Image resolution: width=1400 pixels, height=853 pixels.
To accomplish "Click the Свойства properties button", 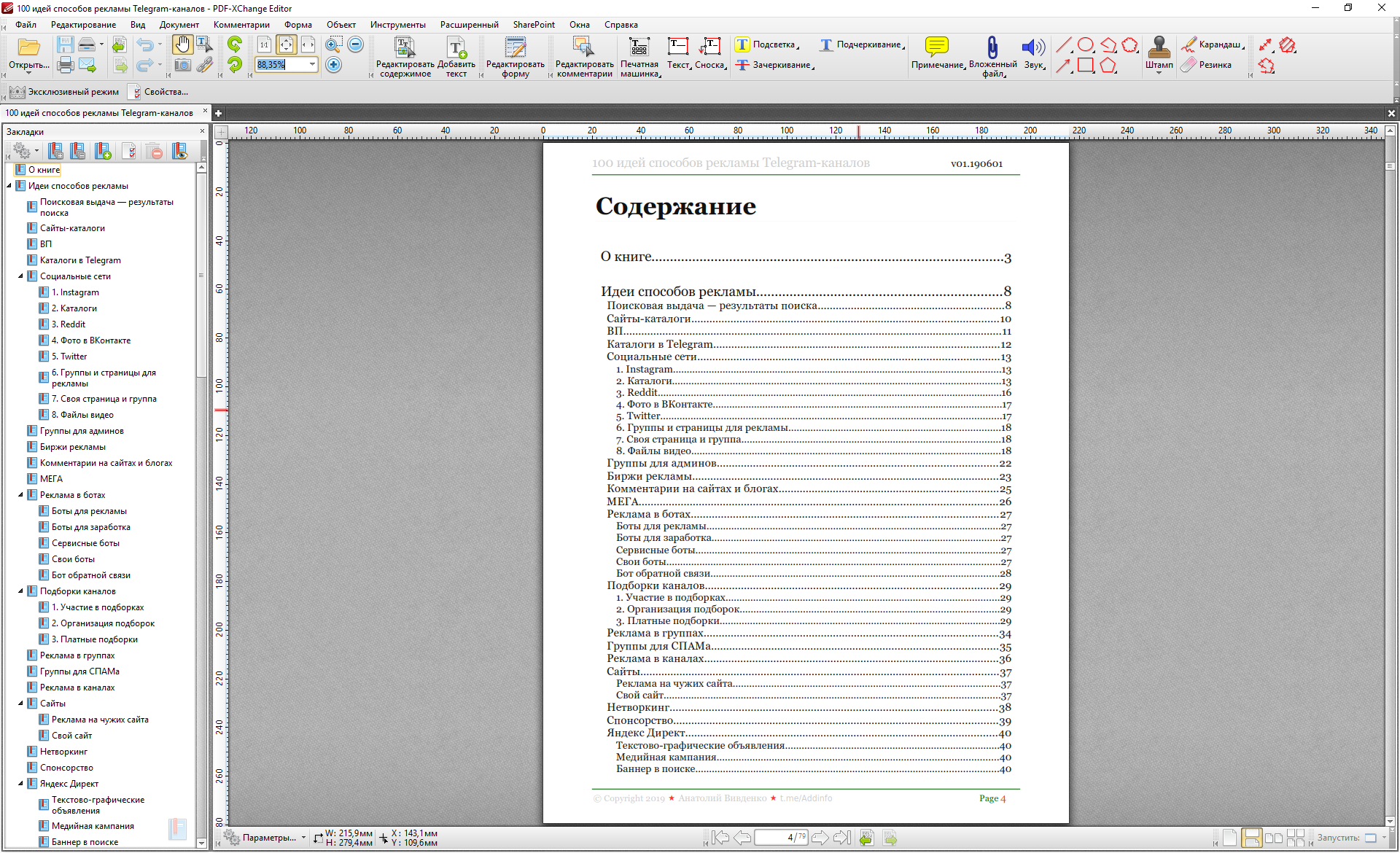I will [x=158, y=92].
